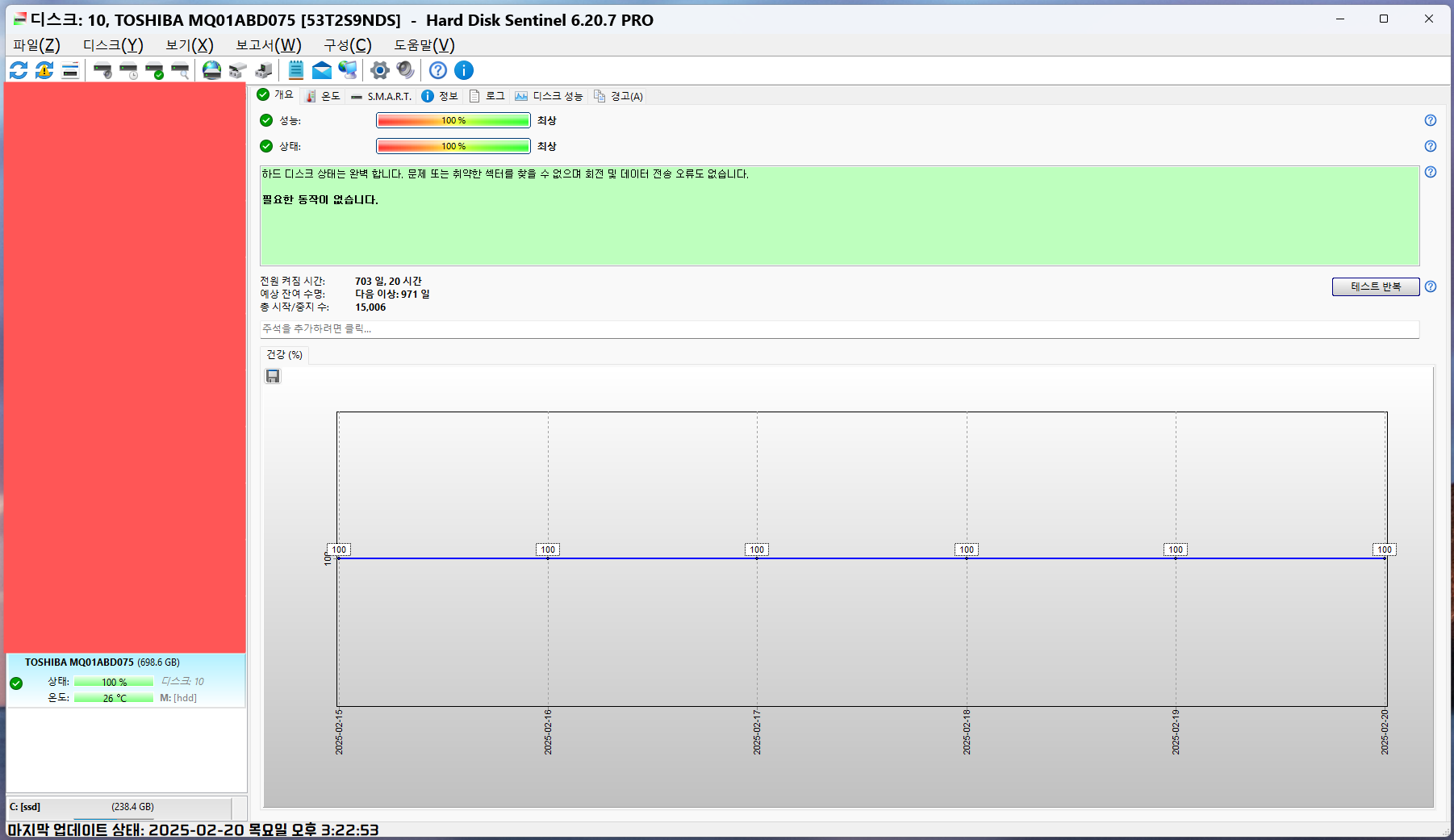Click the disk panel layout toolbar icon

(x=70, y=70)
